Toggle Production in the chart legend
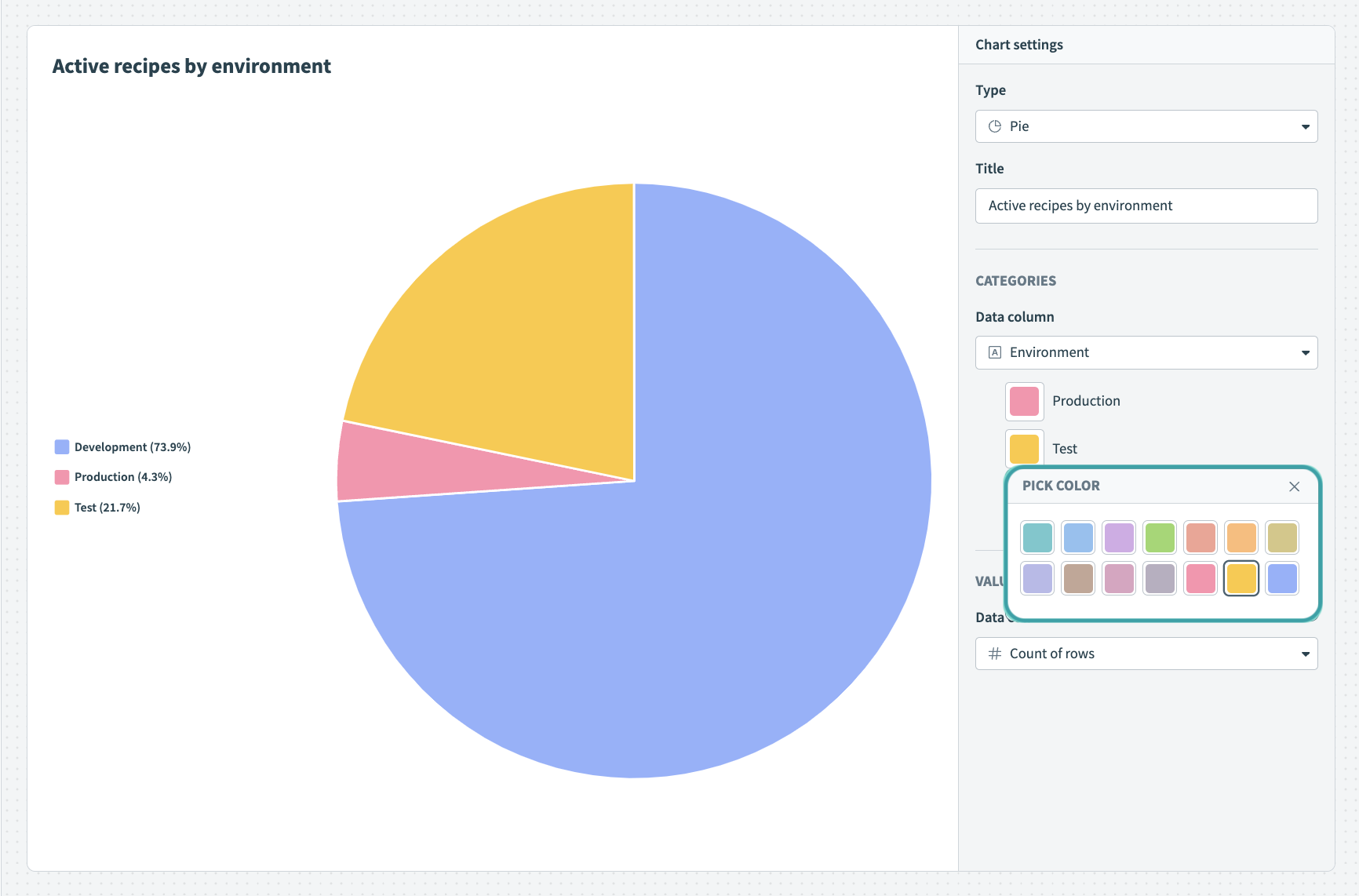The height and width of the screenshot is (896, 1359). [114, 477]
